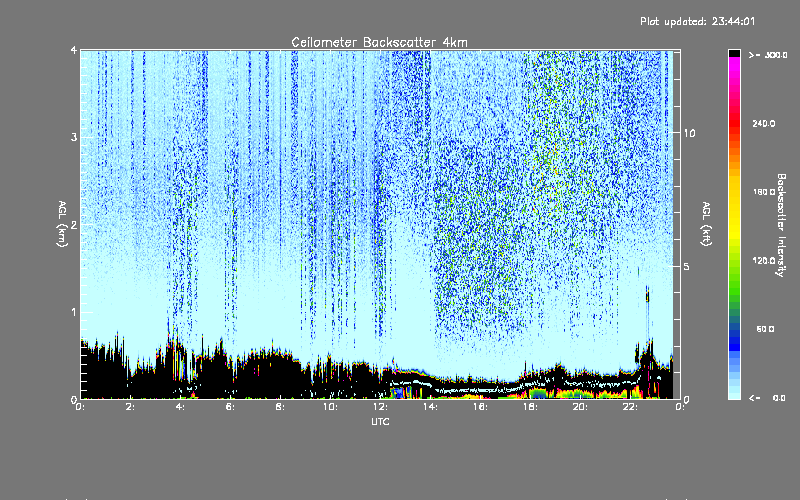Click the '180.0' colorbar value

click(764, 192)
